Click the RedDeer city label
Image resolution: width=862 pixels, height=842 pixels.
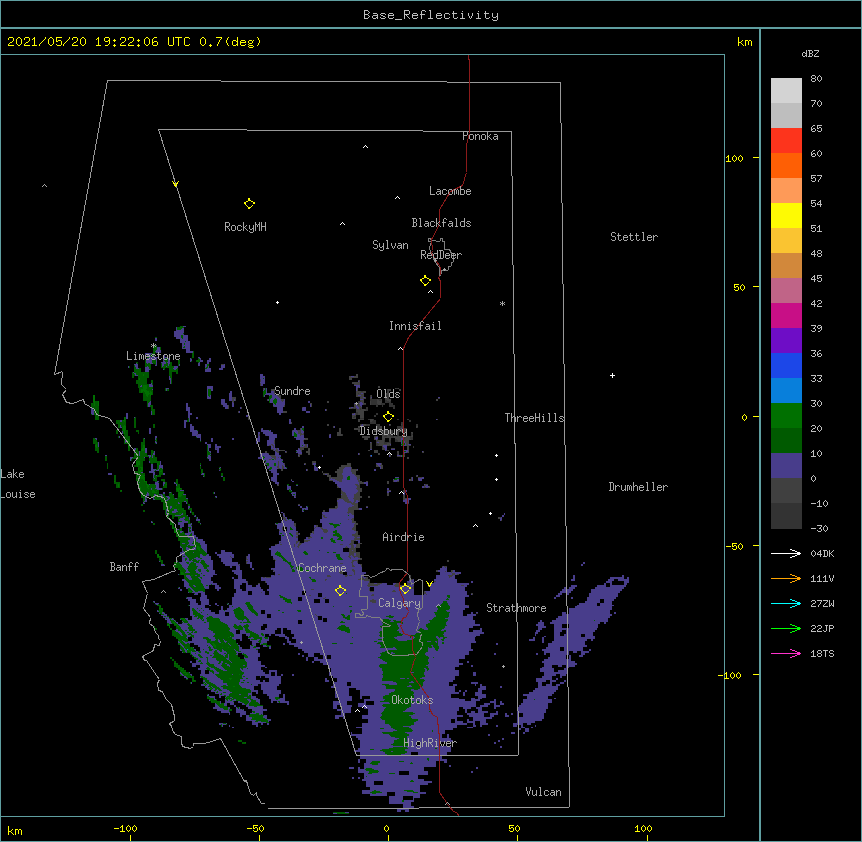(441, 255)
